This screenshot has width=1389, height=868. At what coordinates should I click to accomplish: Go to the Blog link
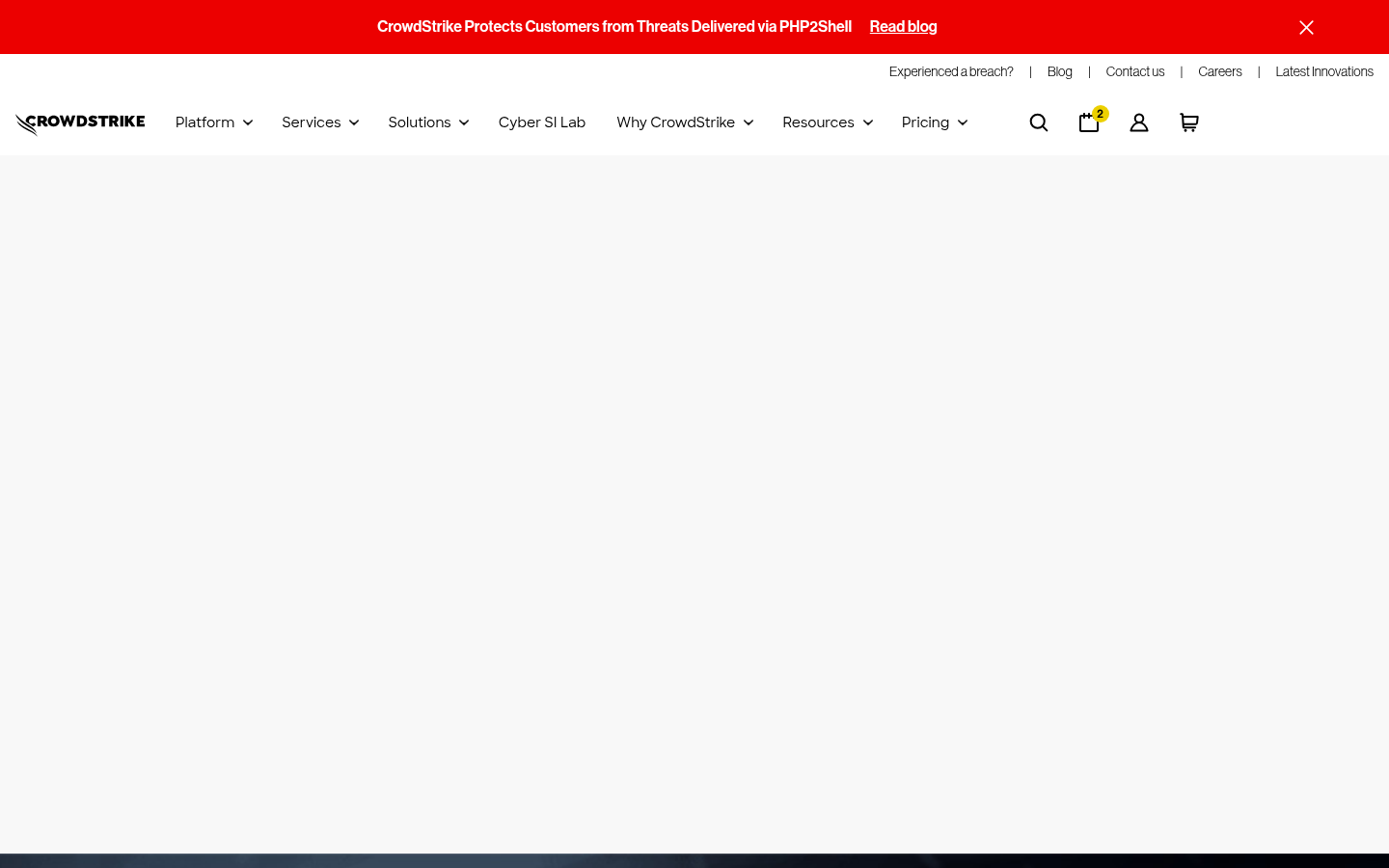[x=1060, y=71]
